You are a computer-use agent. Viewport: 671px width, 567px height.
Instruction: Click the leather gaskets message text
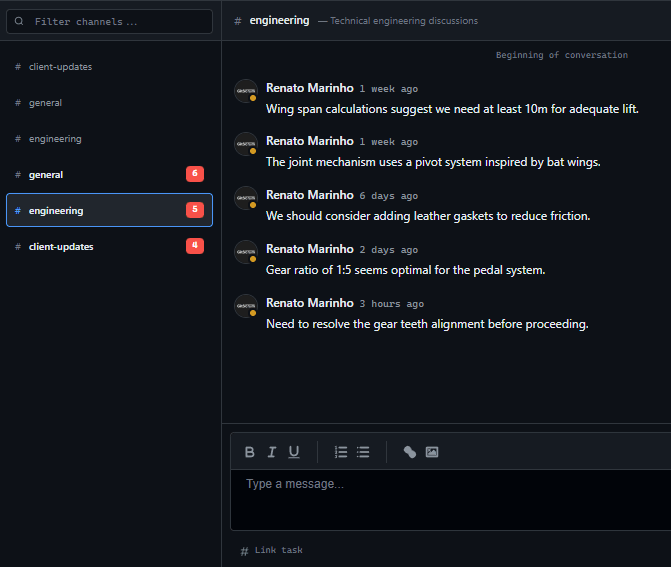coord(428,216)
